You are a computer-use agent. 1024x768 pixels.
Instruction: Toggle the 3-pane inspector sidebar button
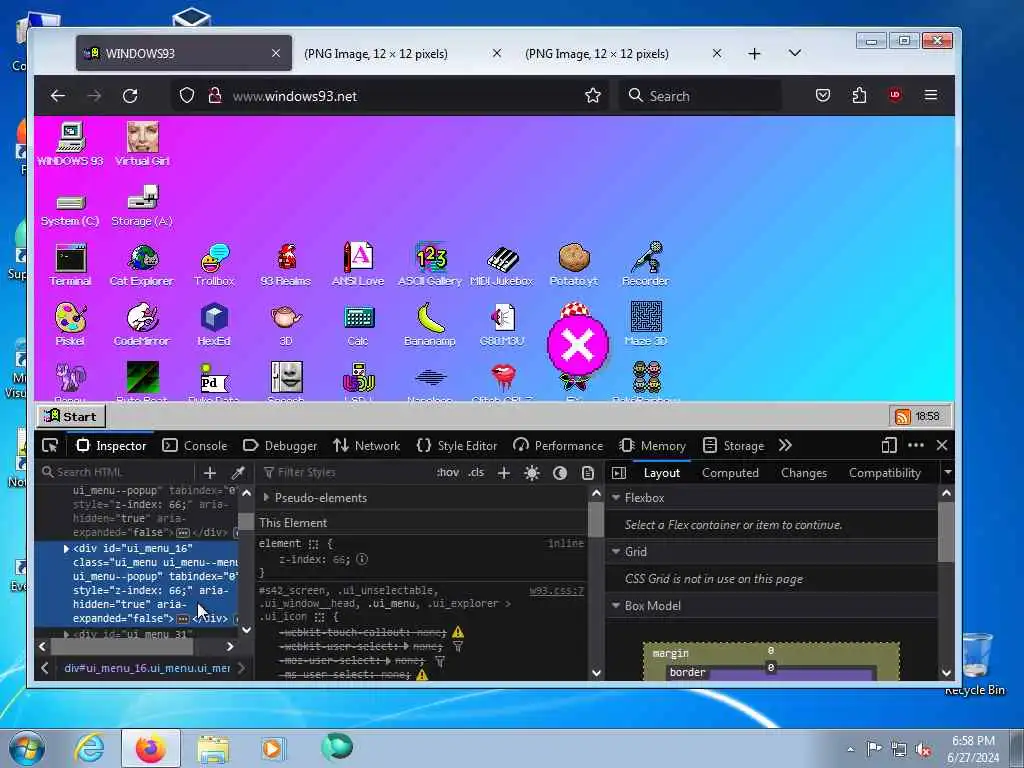(619, 473)
